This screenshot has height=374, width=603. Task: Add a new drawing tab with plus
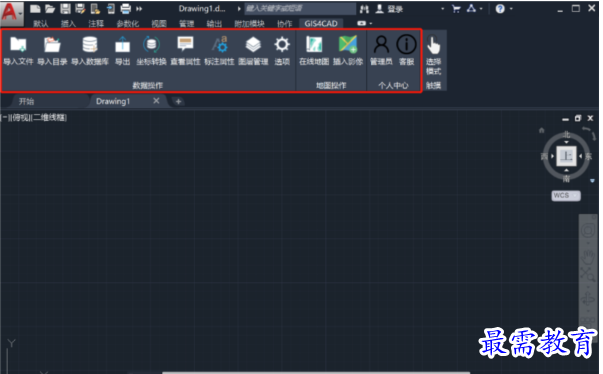point(178,101)
